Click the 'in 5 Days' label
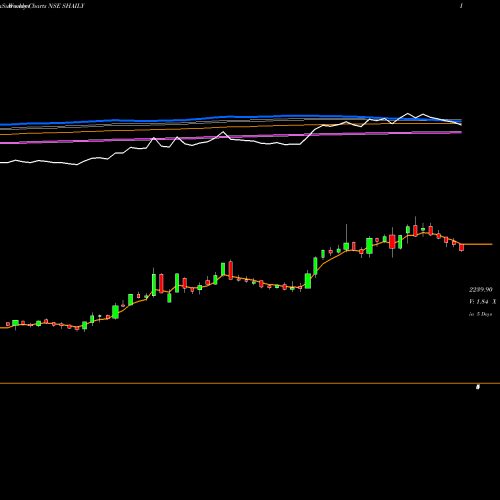Image resolution: width=500 pixels, height=500 pixels. tap(480, 314)
